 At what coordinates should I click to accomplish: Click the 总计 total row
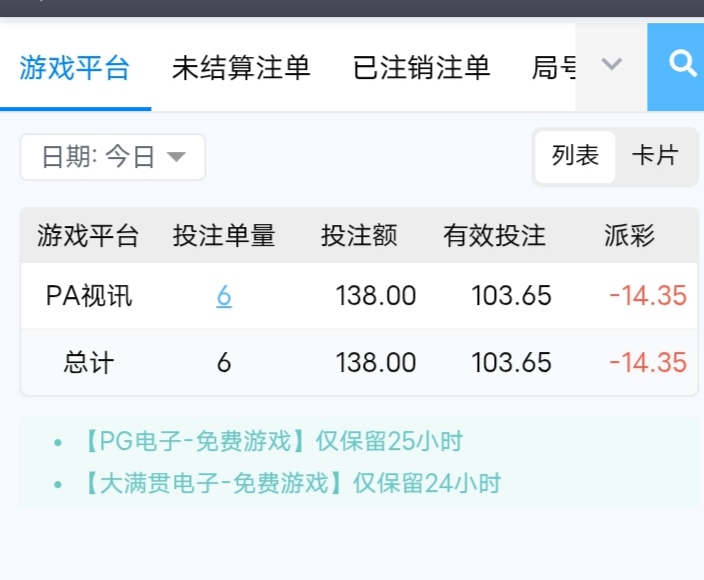pyautogui.click(x=88, y=362)
